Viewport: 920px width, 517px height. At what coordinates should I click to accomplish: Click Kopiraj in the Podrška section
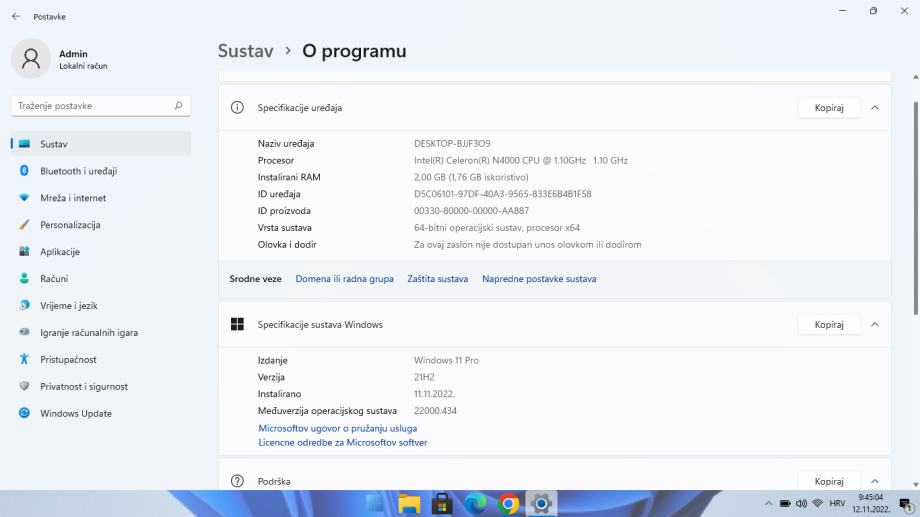[829, 481]
